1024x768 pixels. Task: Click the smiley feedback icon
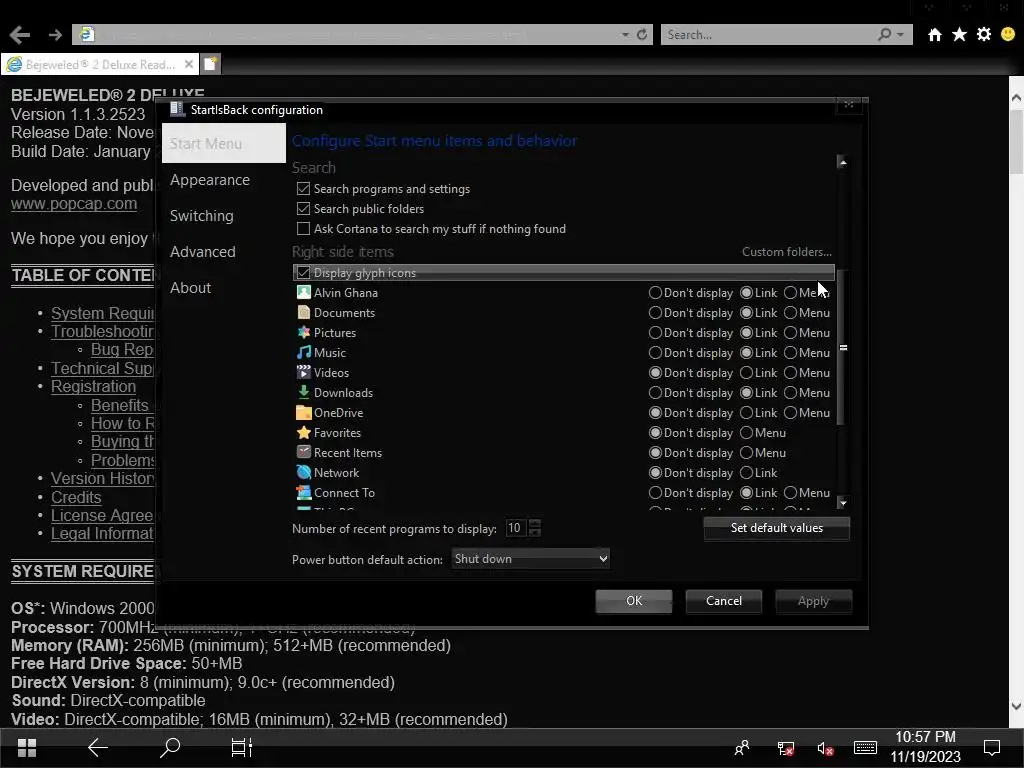click(1008, 35)
